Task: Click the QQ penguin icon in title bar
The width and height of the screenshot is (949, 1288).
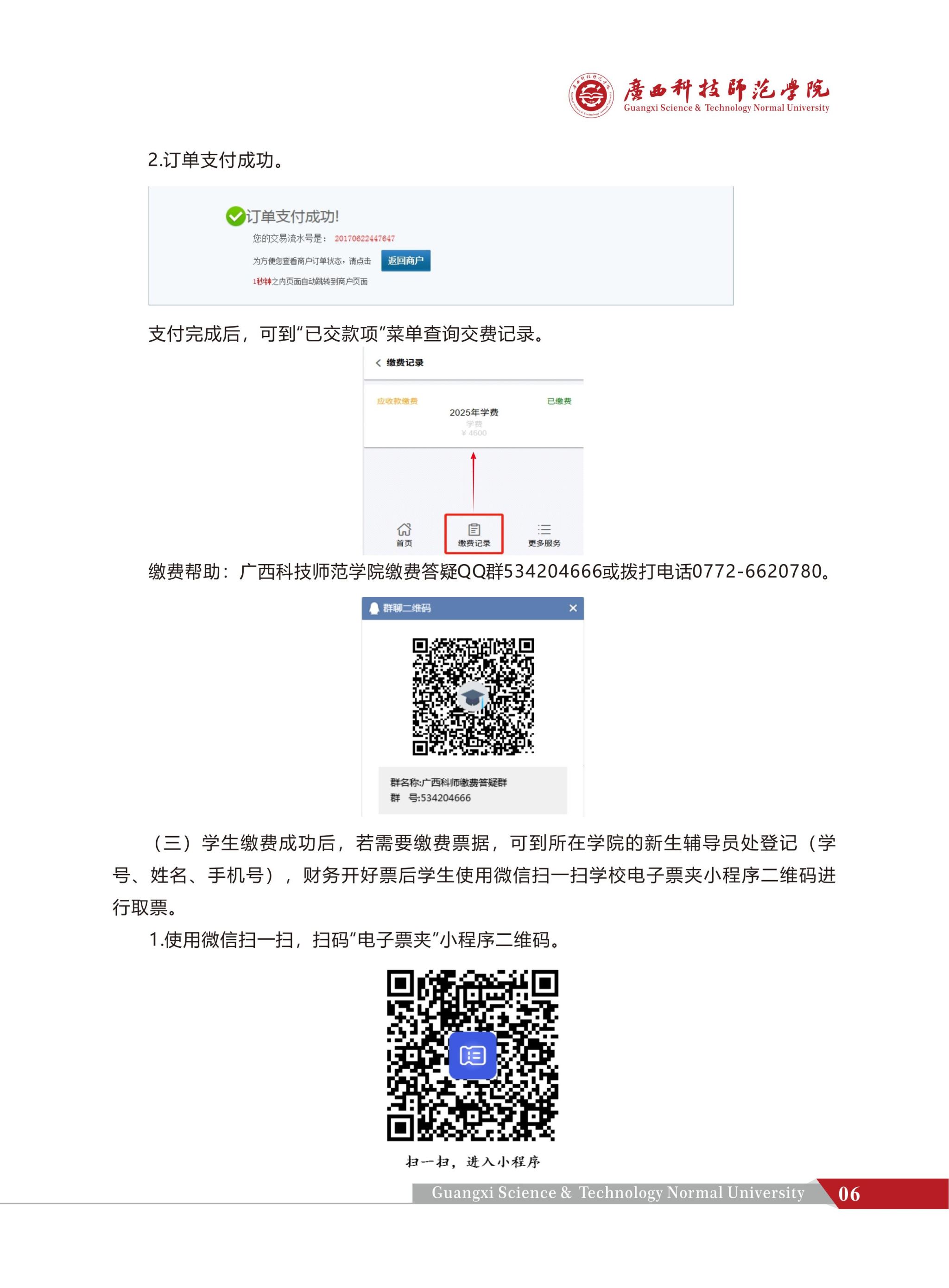Action: pos(374,608)
